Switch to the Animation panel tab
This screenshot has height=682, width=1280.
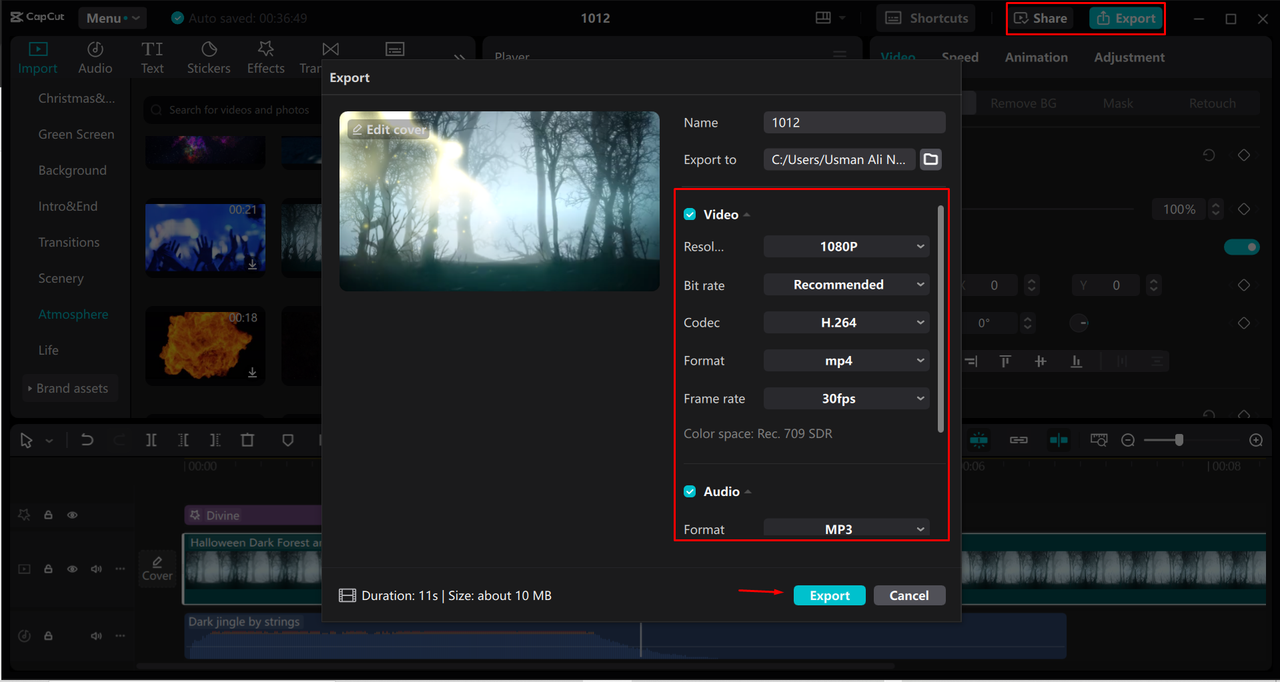tap(1036, 57)
